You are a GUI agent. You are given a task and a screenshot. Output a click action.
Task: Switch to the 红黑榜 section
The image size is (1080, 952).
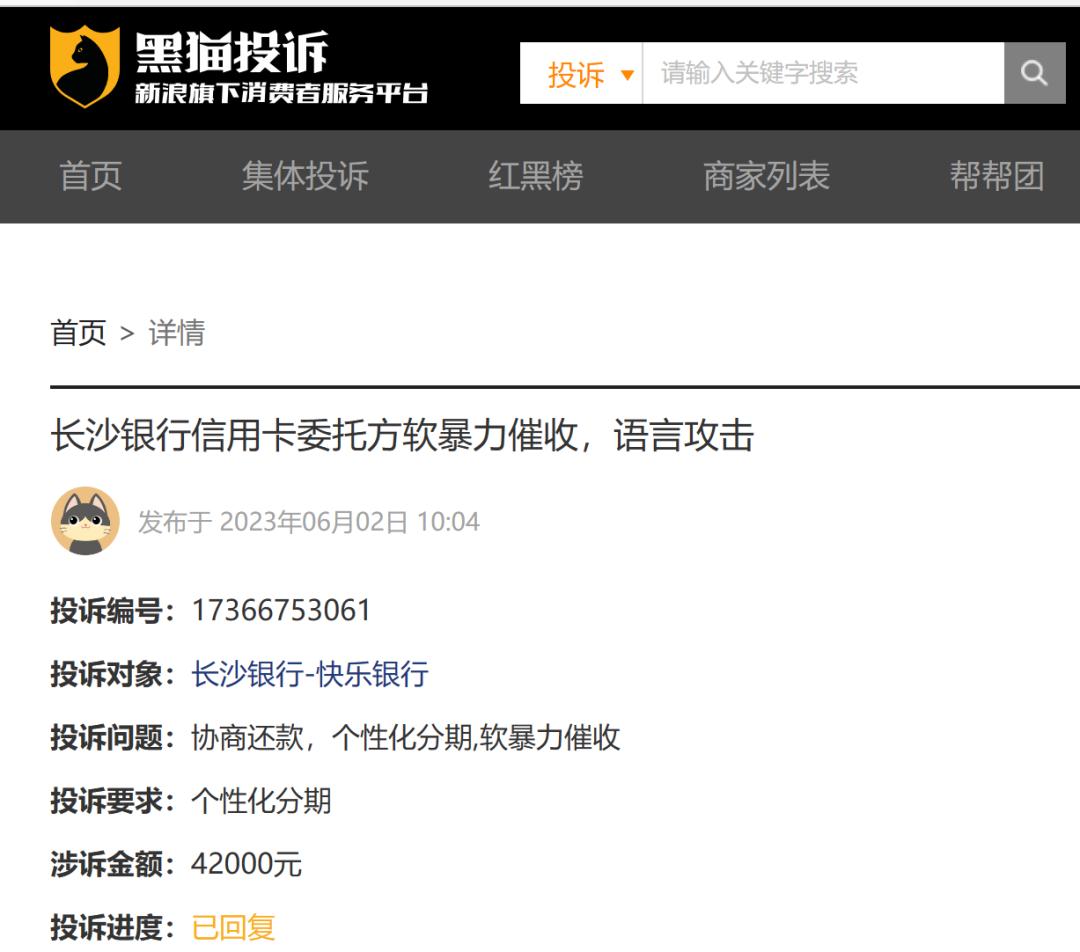[x=537, y=176]
